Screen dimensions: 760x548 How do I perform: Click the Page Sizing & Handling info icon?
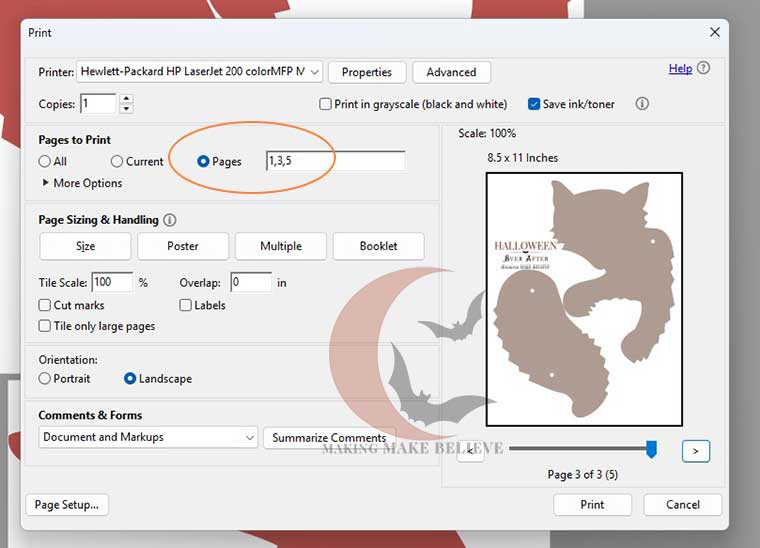tap(170, 220)
